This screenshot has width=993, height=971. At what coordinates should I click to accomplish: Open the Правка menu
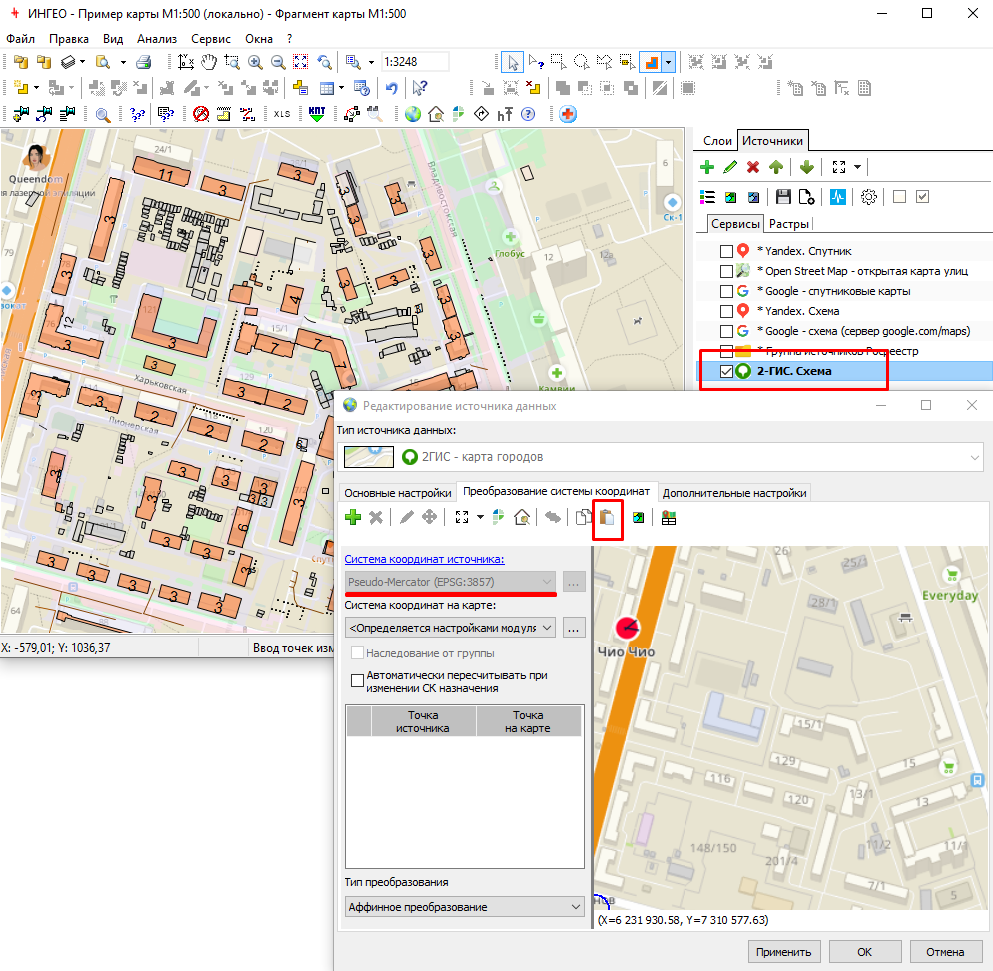click(x=68, y=39)
